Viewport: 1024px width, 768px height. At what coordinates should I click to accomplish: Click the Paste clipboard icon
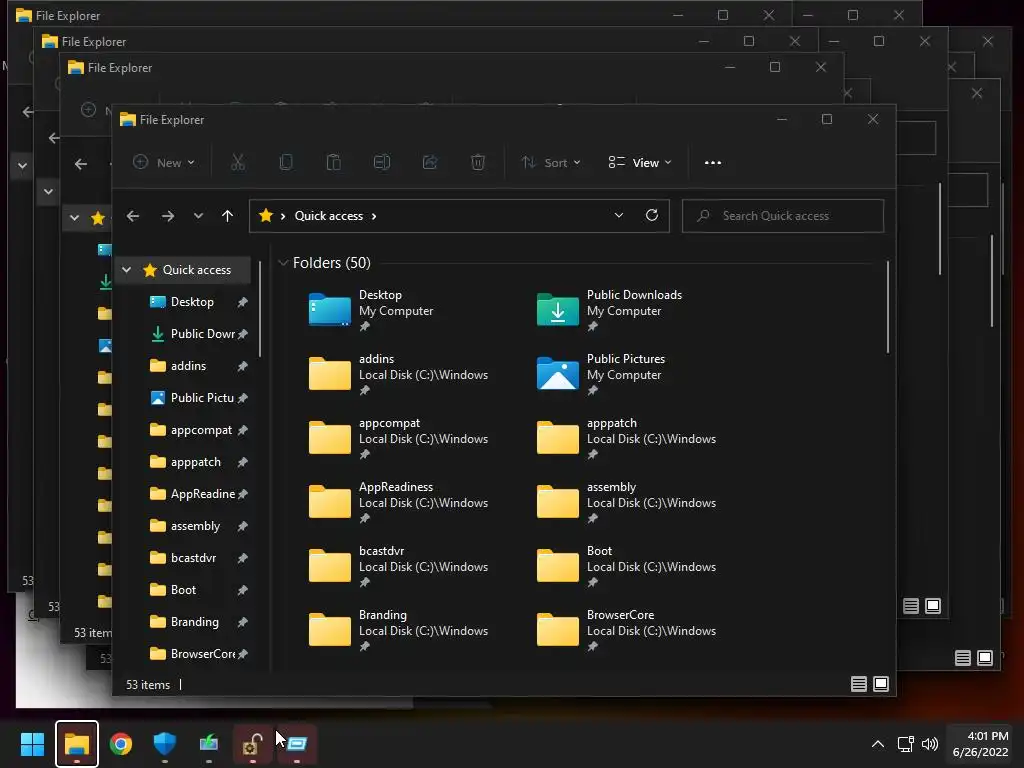(x=334, y=162)
